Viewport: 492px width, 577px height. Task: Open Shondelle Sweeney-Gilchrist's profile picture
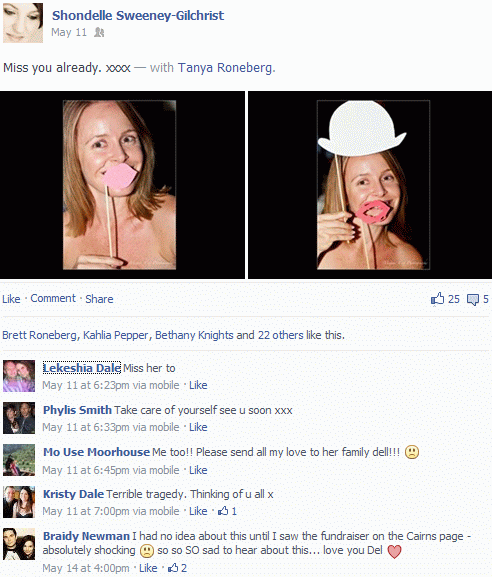[x=23, y=23]
